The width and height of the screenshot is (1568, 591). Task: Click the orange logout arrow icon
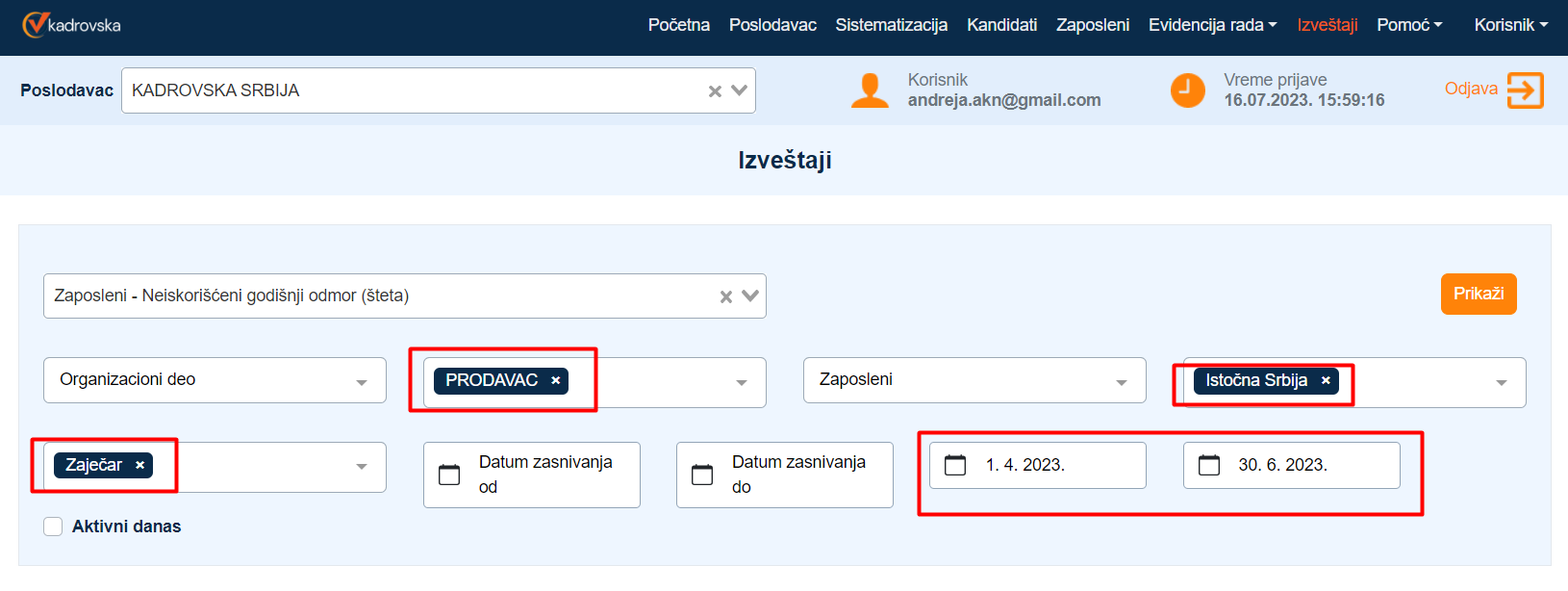1525,90
